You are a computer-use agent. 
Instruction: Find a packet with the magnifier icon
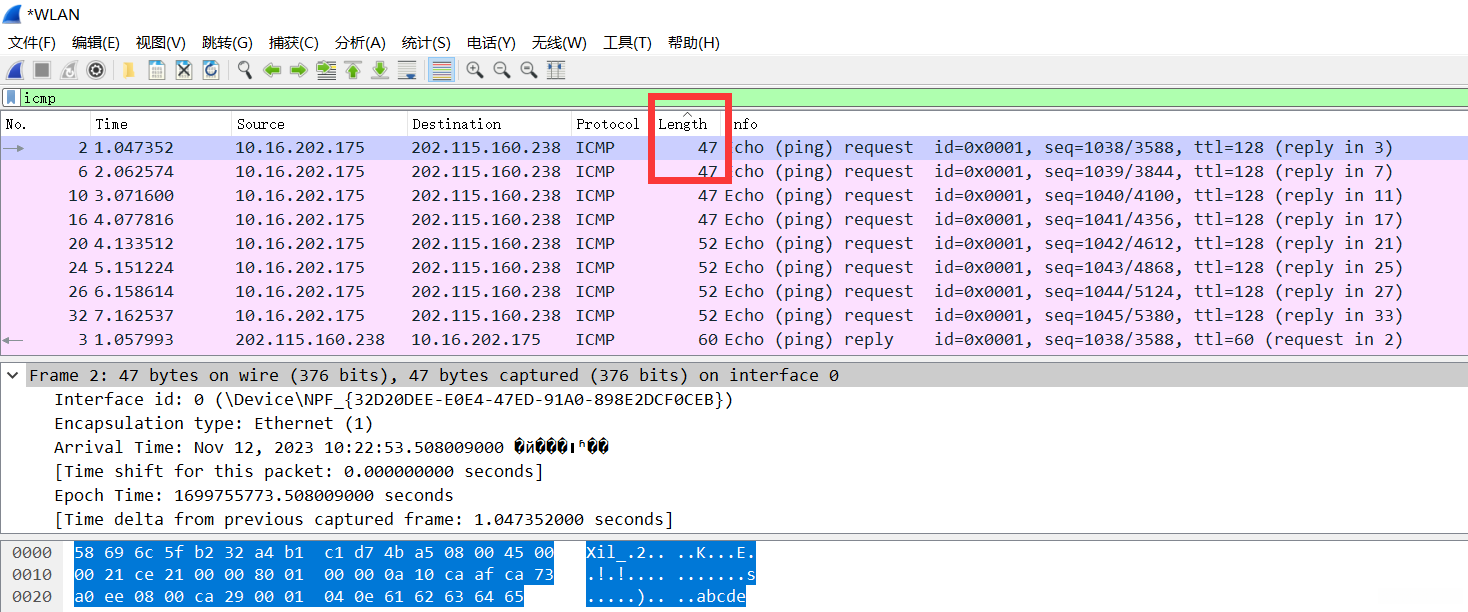[244, 70]
